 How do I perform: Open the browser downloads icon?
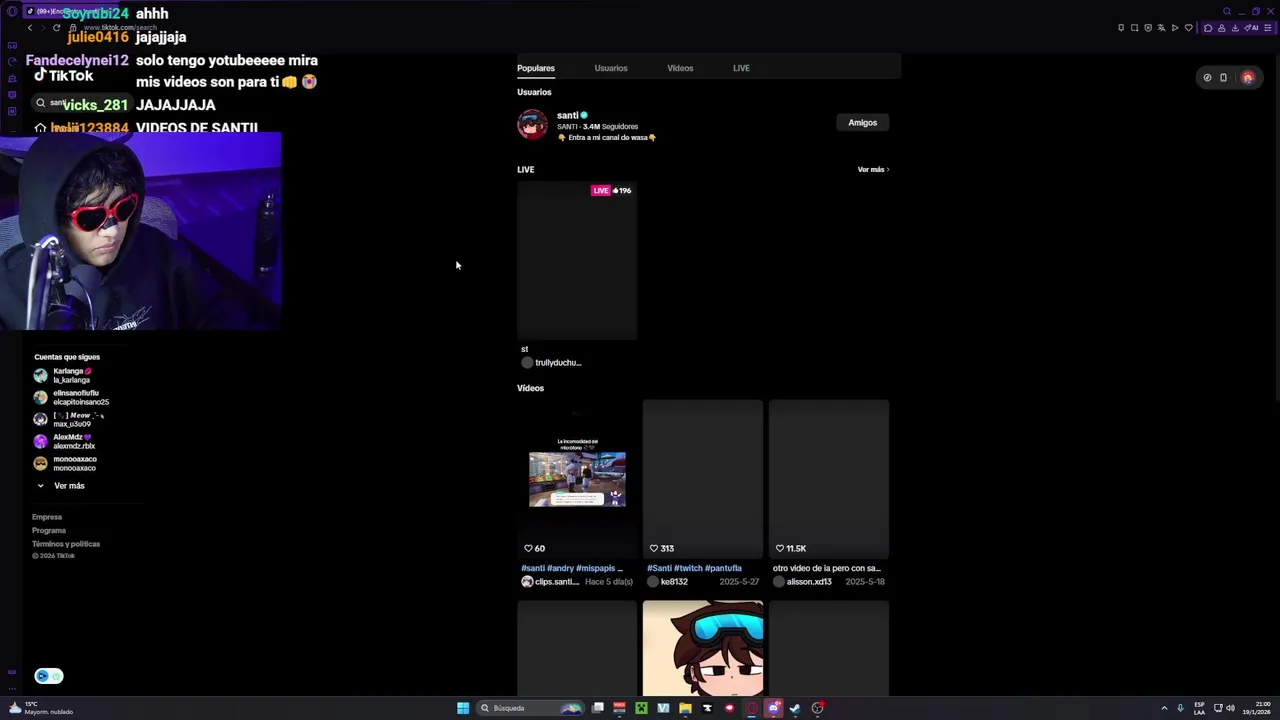pyautogui.click(x=1235, y=28)
